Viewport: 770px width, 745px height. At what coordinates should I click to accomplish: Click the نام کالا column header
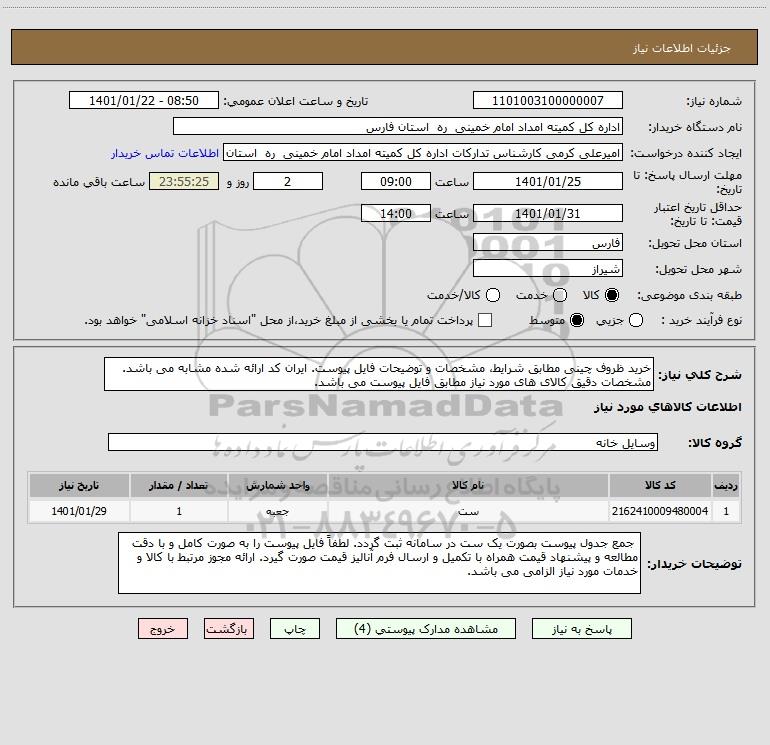click(468, 485)
